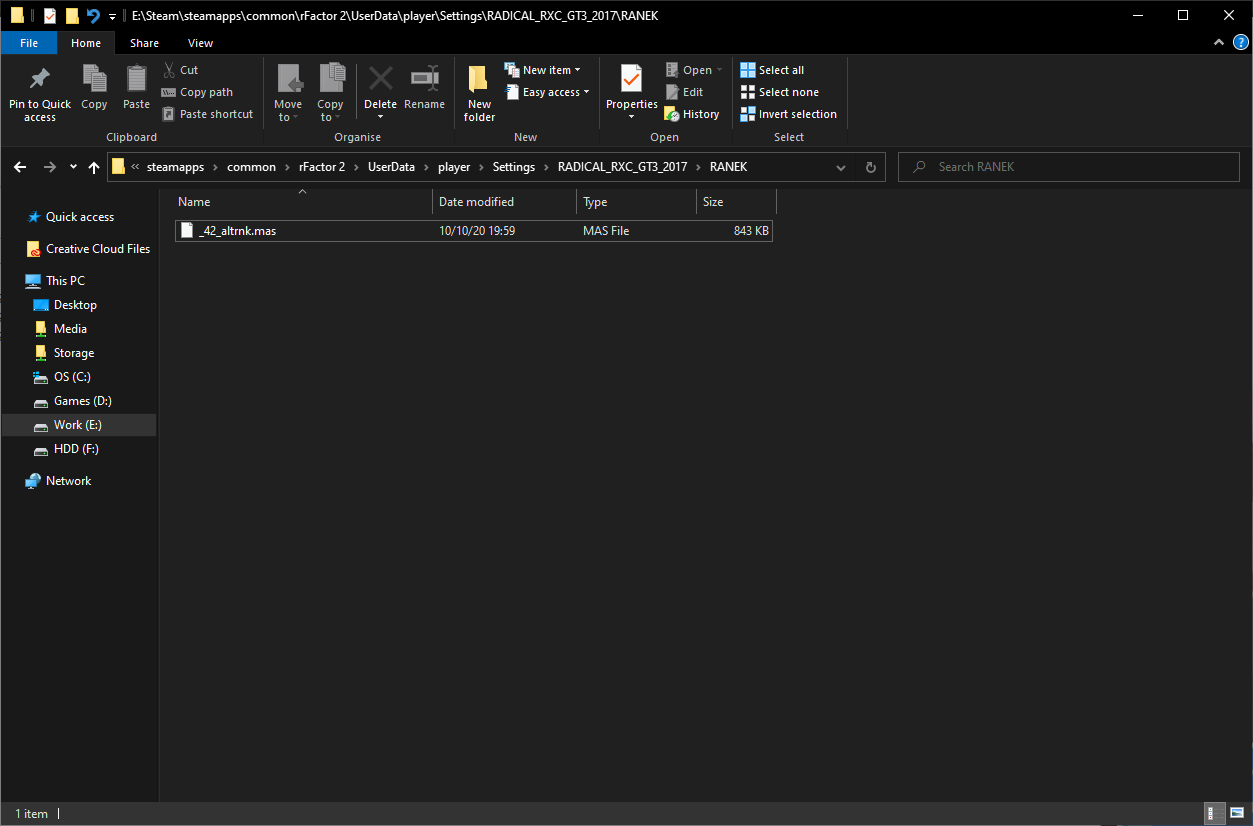1253x826 pixels.
Task: Switch to the View ribbon tab
Action: (200, 43)
